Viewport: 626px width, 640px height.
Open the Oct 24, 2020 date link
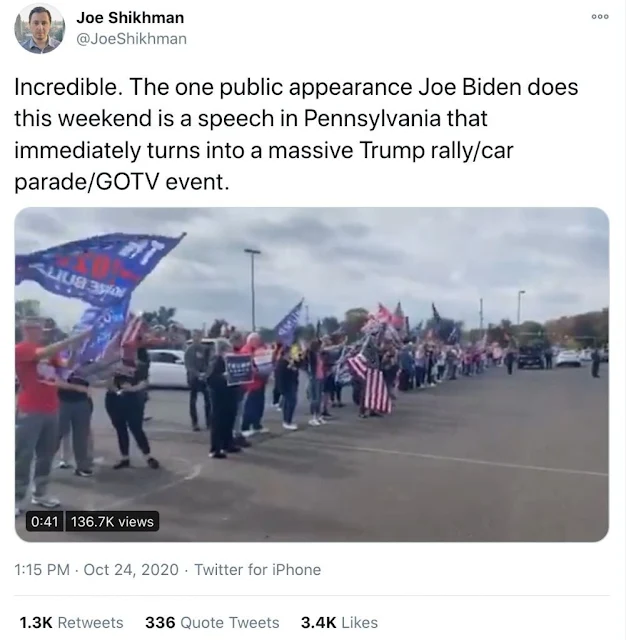point(131,569)
